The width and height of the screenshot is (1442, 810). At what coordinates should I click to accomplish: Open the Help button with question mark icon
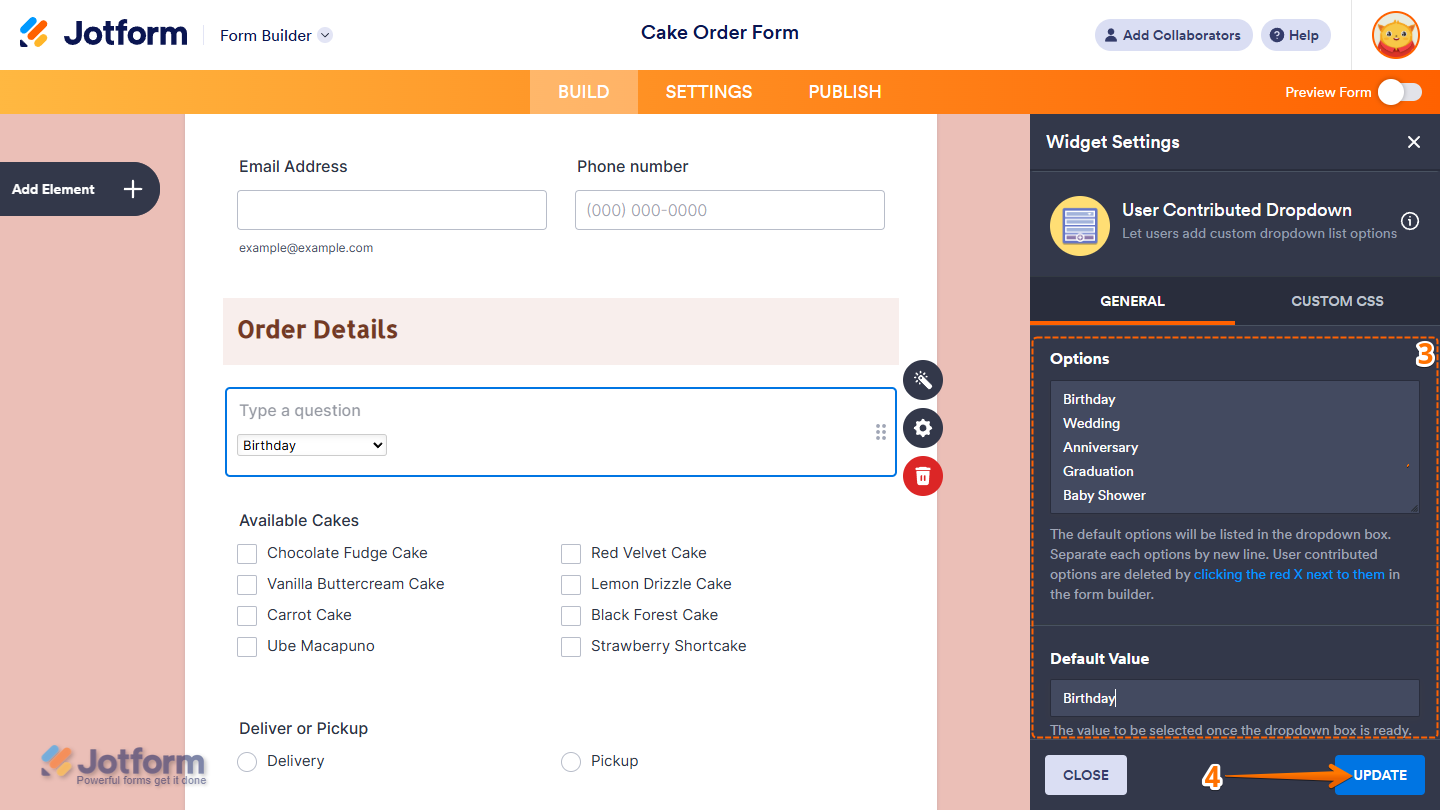pos(1295,35)
